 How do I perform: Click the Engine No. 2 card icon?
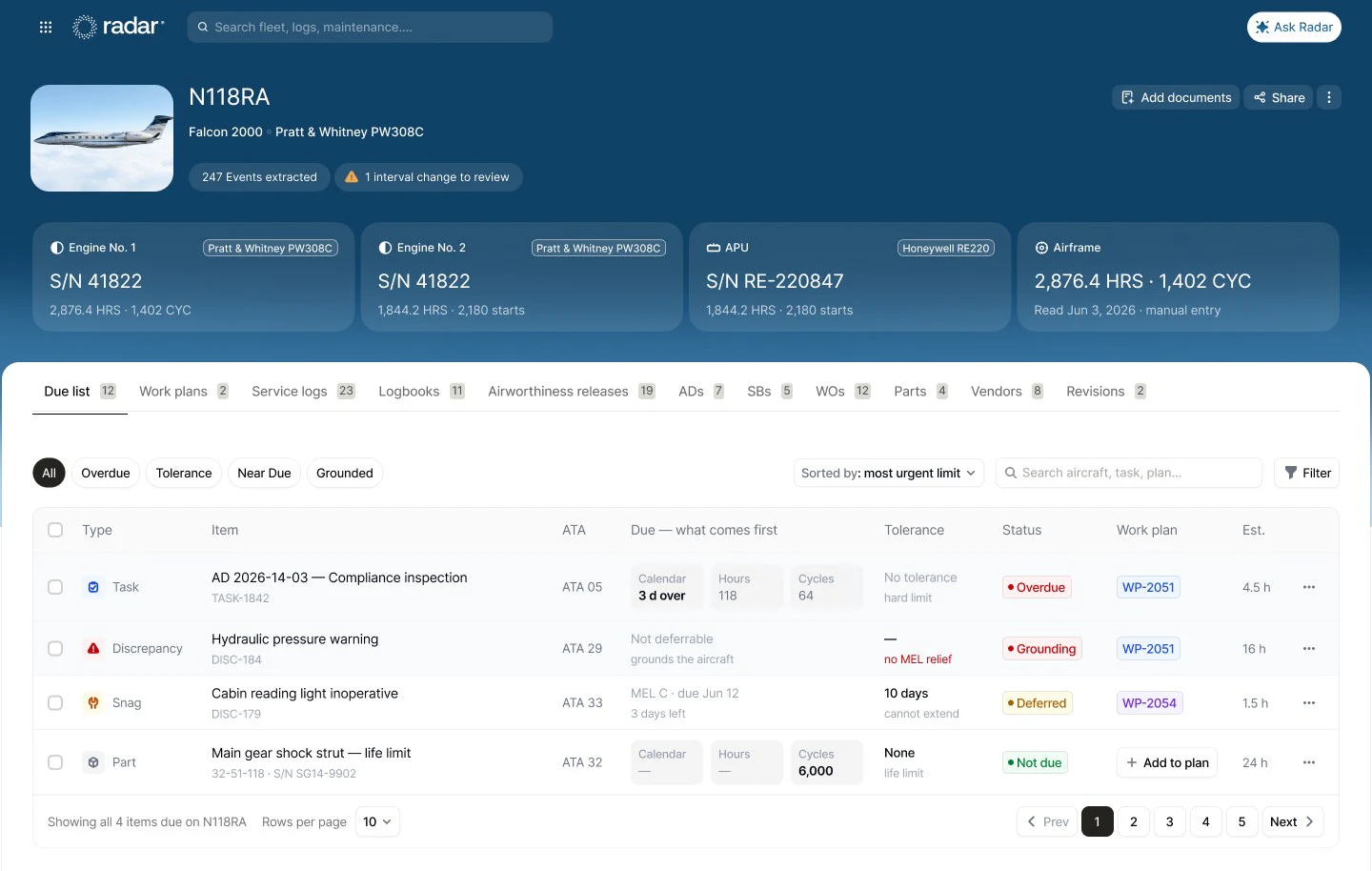click(x=385, y=248)
